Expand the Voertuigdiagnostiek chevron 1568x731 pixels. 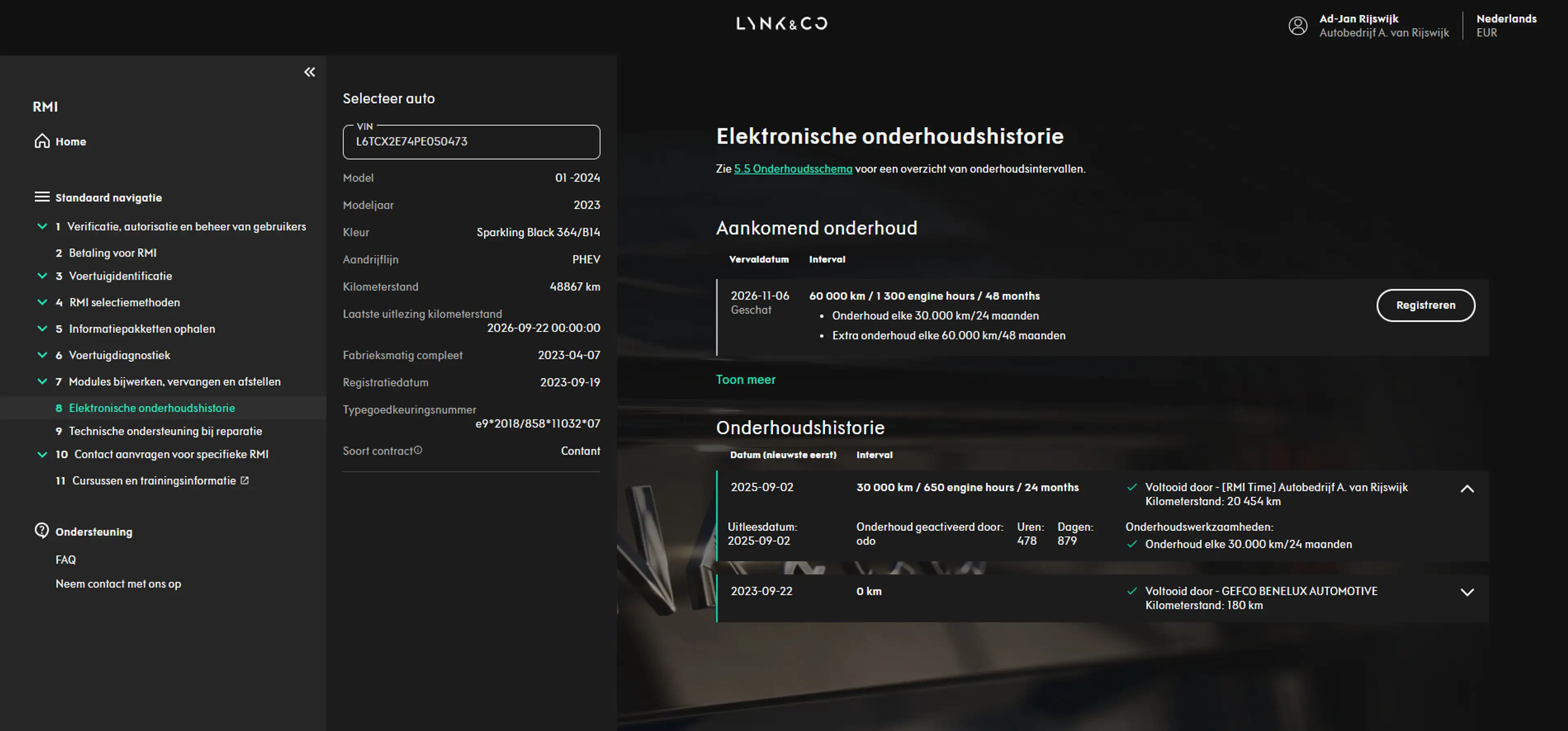(x=42, y=355)
